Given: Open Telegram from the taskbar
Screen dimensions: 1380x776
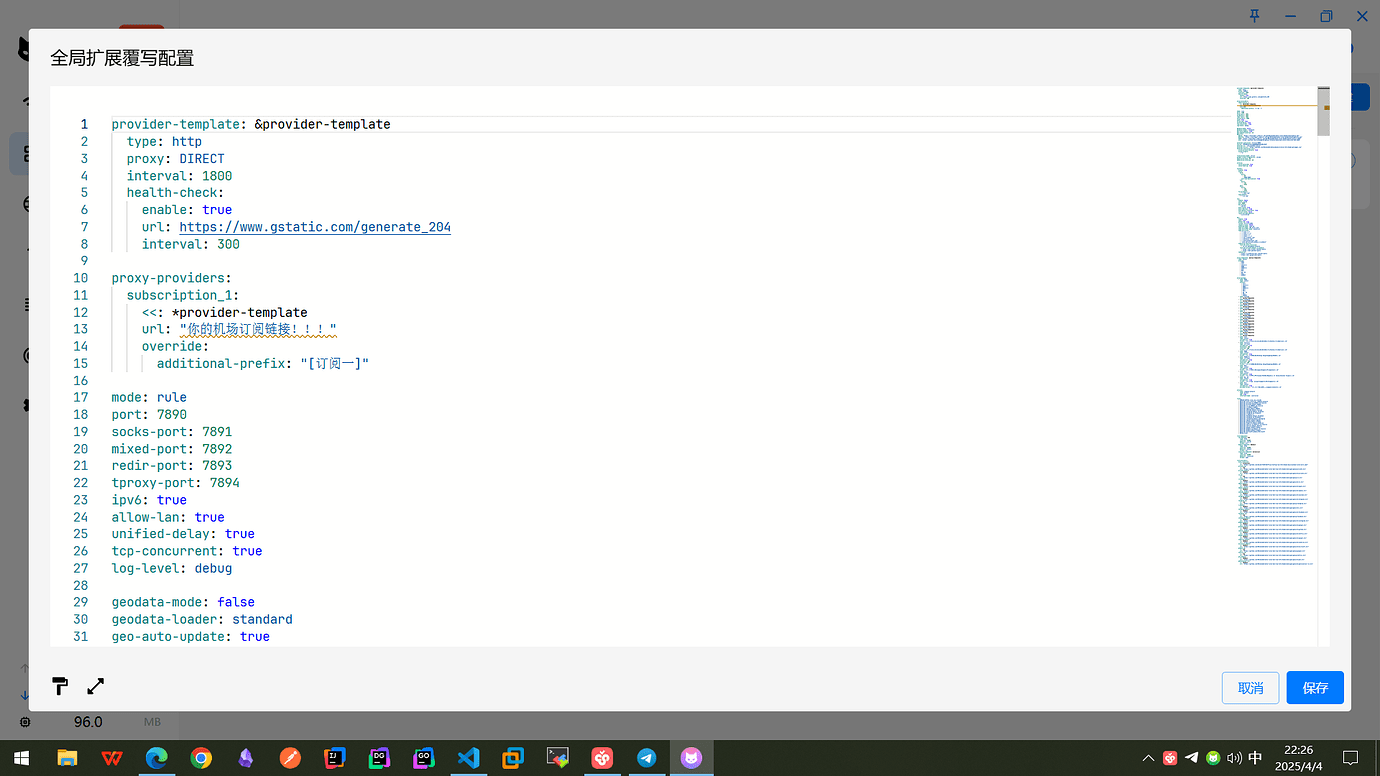Looking at the screenshot, I should [x=646, y=758].
